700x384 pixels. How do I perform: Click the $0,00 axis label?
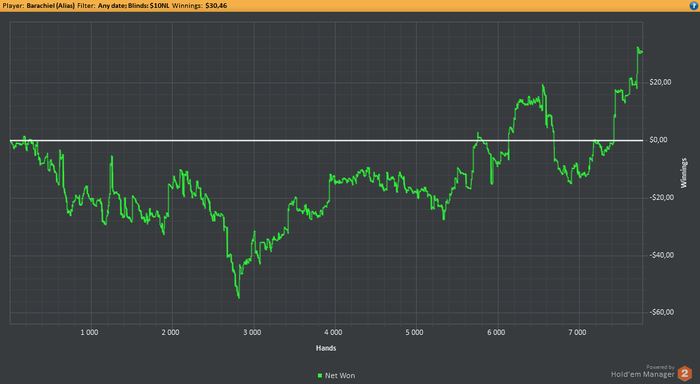[x=658, y=140]
